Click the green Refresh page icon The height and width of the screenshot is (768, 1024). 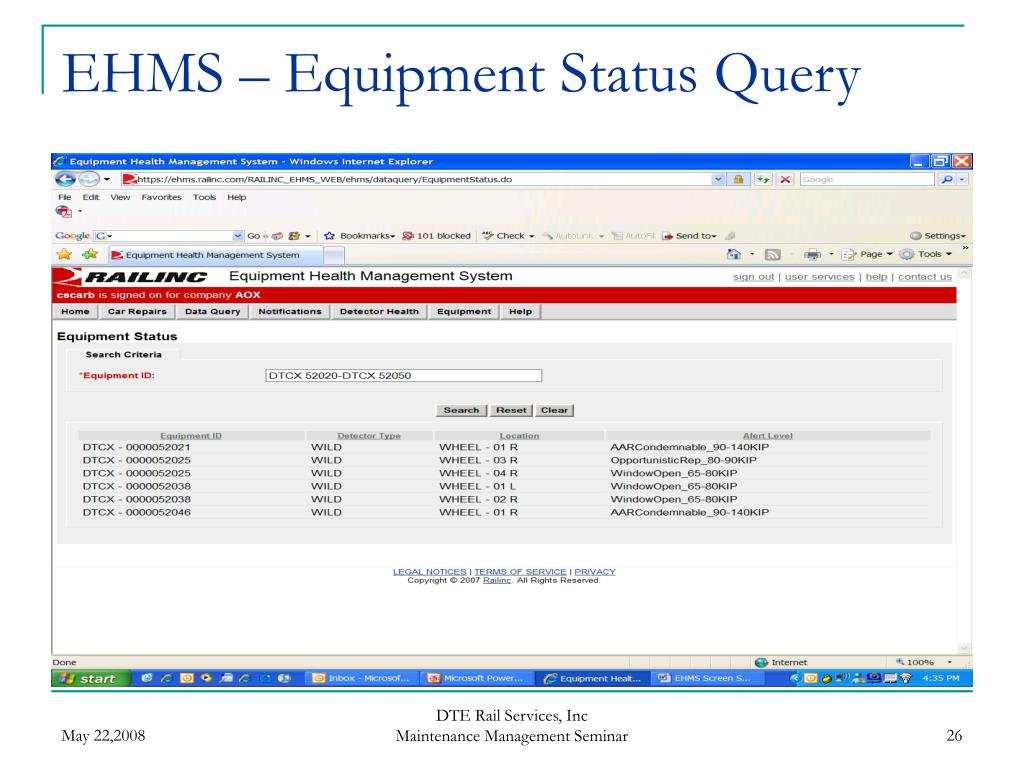click(x=763, y=179)
